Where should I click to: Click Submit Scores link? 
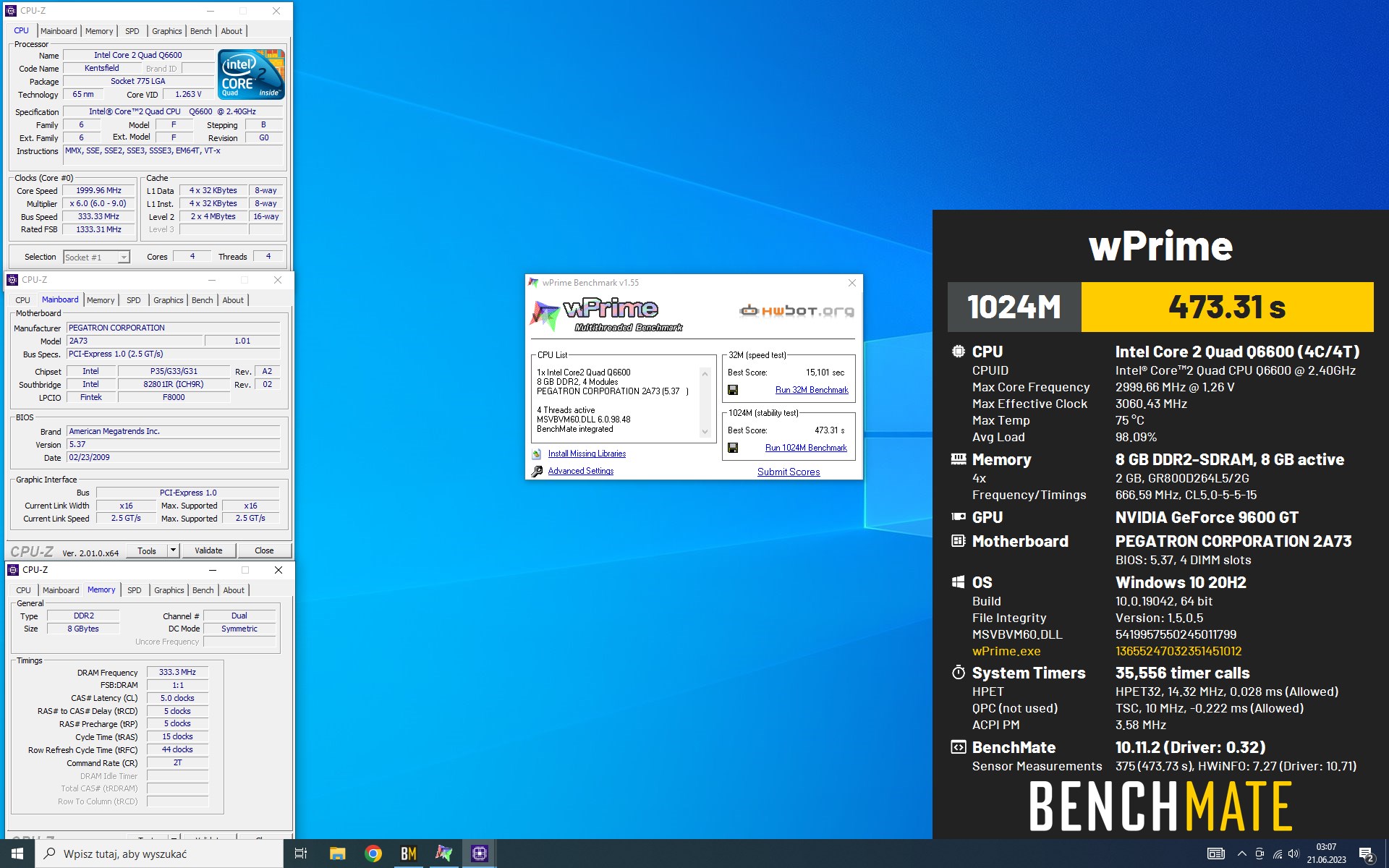coord(789,472)
